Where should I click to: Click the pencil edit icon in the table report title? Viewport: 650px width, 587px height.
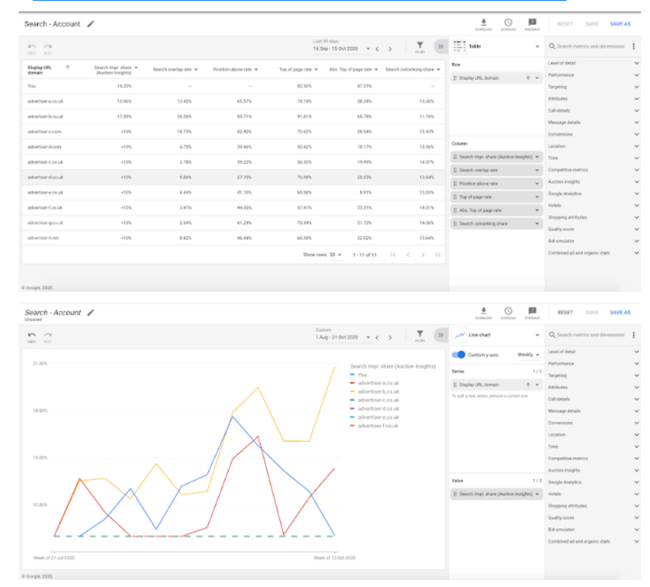tap(91, 23)
